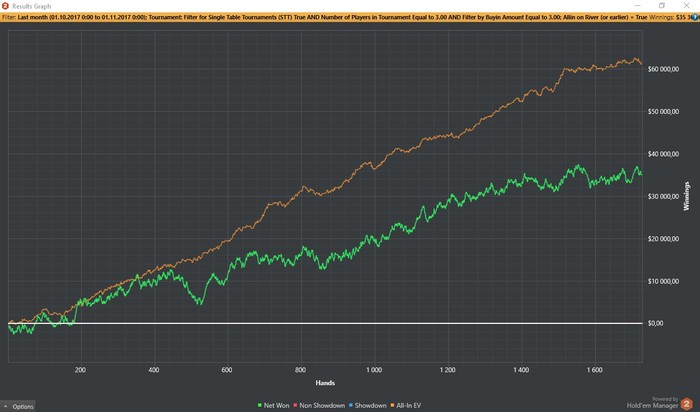
Task: Click the Hold'em Manager 2 logo icon
Action: (687, 404)
